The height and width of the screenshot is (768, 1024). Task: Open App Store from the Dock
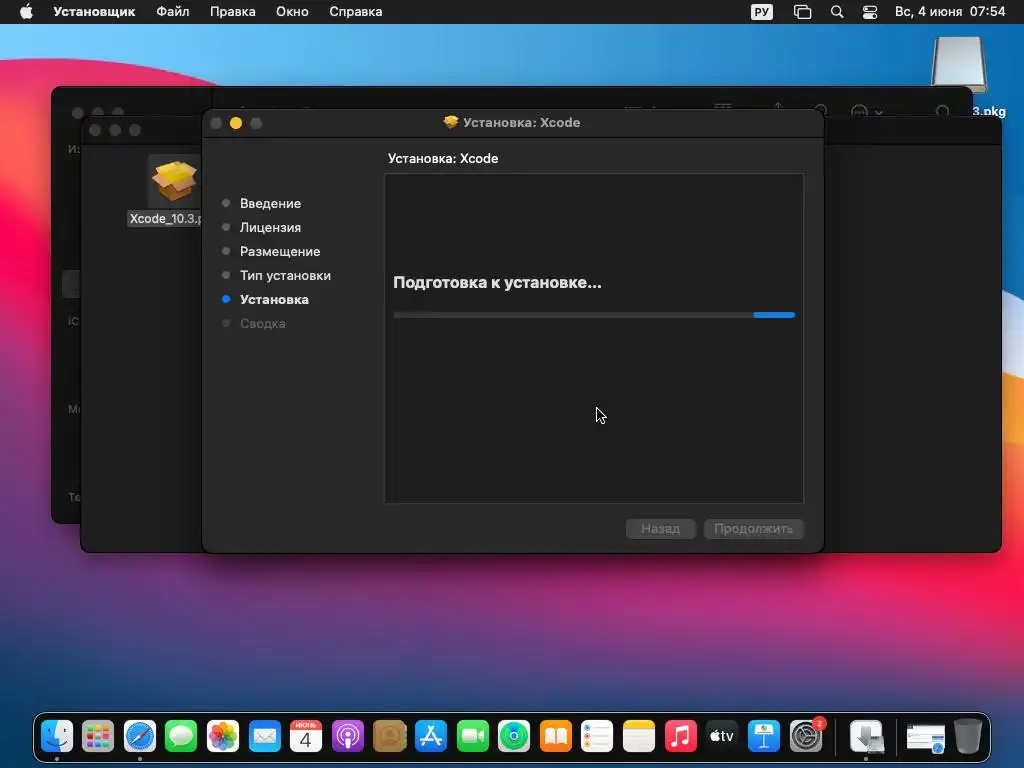[431, 737]
